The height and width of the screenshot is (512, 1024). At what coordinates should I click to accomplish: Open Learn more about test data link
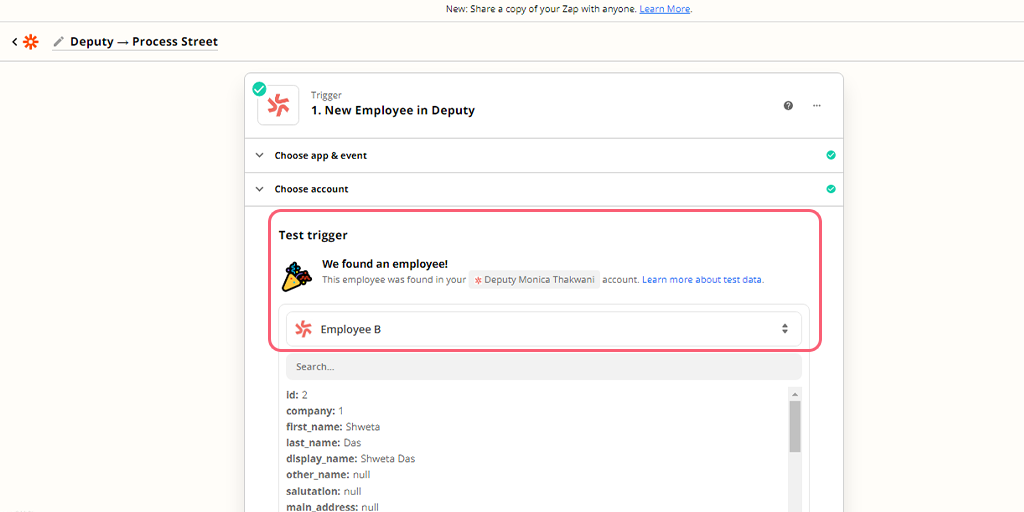point(703,280)
